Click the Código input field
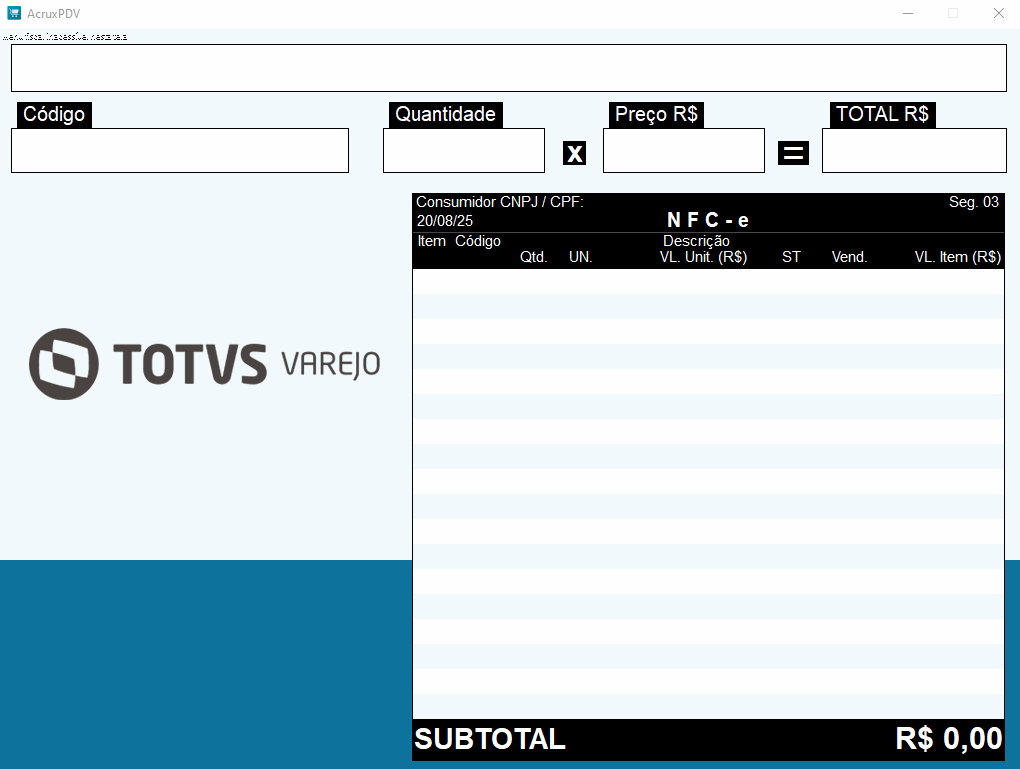1020x769 pixels. click(x=180, y=150)
